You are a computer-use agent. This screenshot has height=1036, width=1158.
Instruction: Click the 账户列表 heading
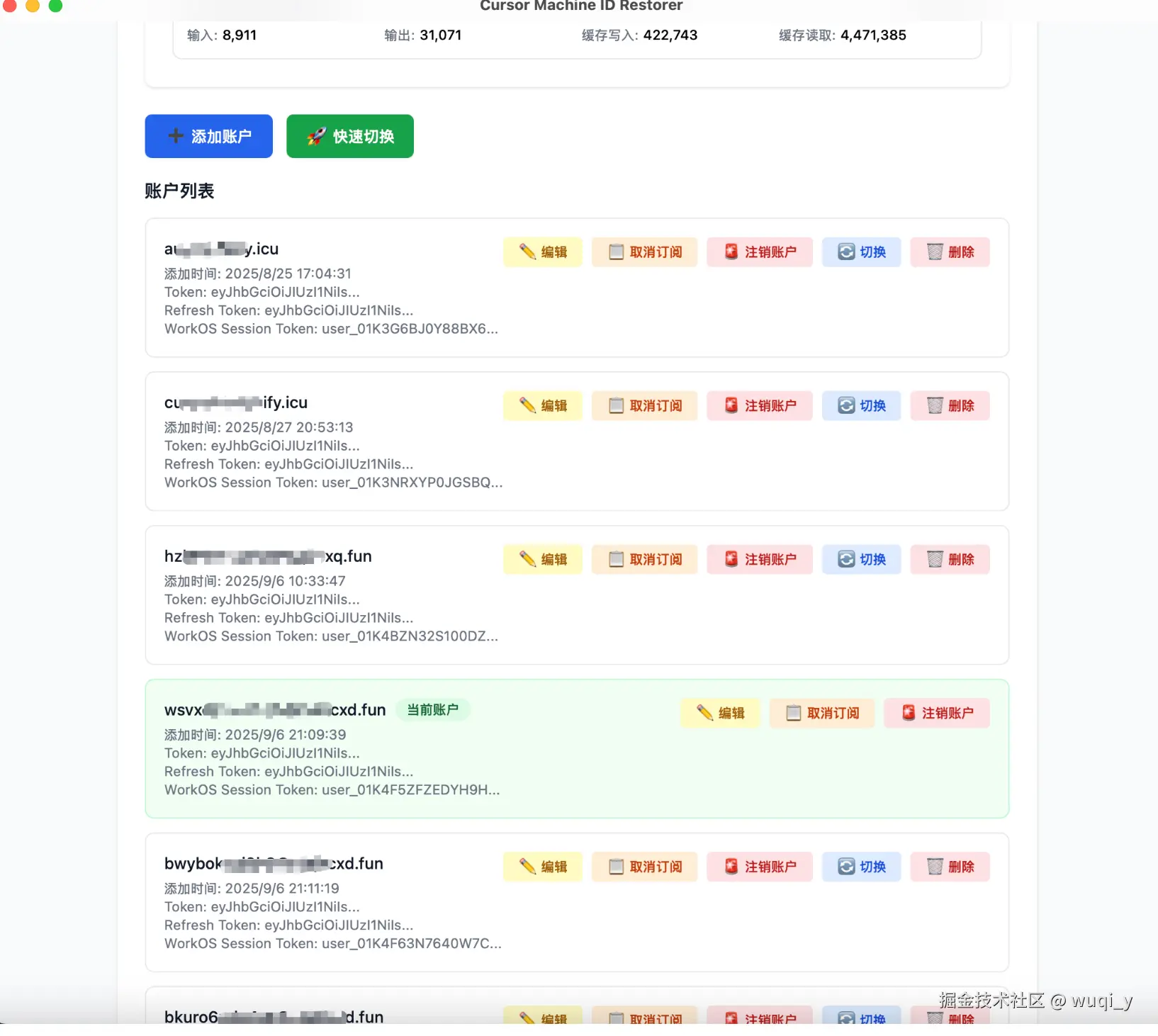[179, 191]
